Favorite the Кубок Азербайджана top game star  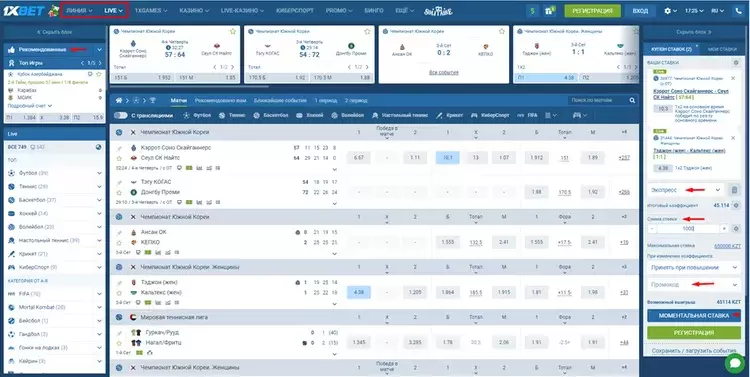99,75
